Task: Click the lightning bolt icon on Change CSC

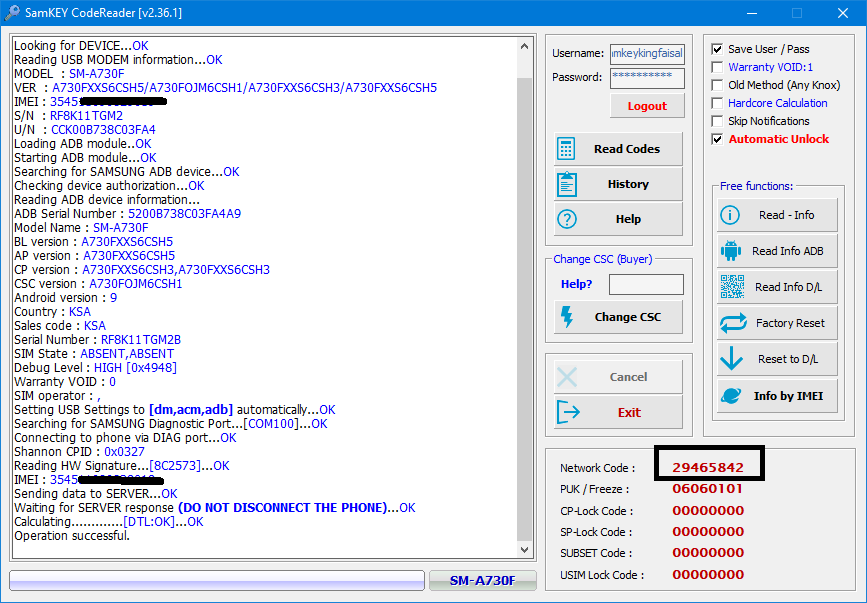Action: [567, 317]
